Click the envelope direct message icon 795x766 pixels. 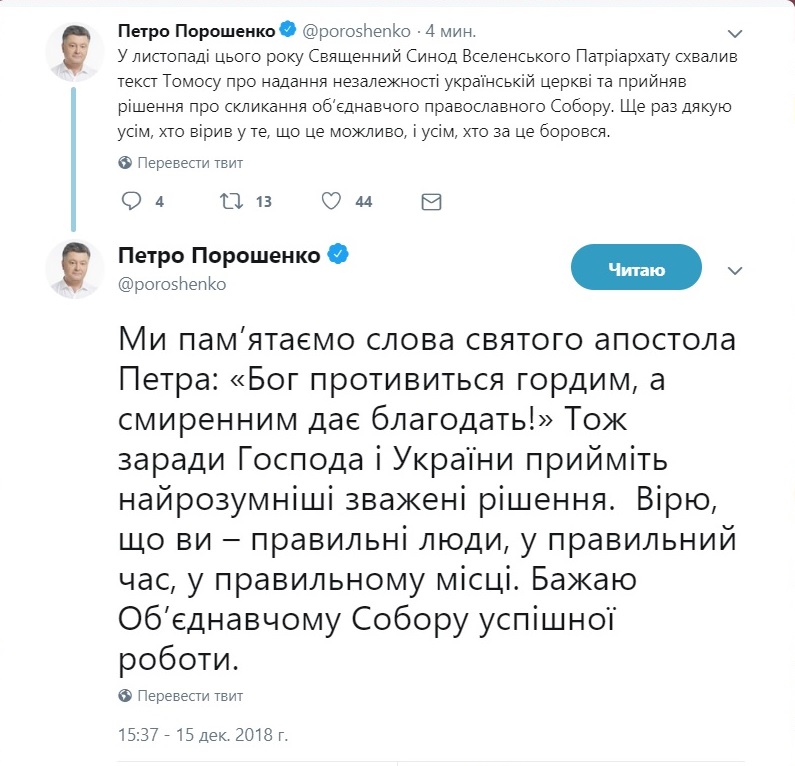click(x=431, y=201)
